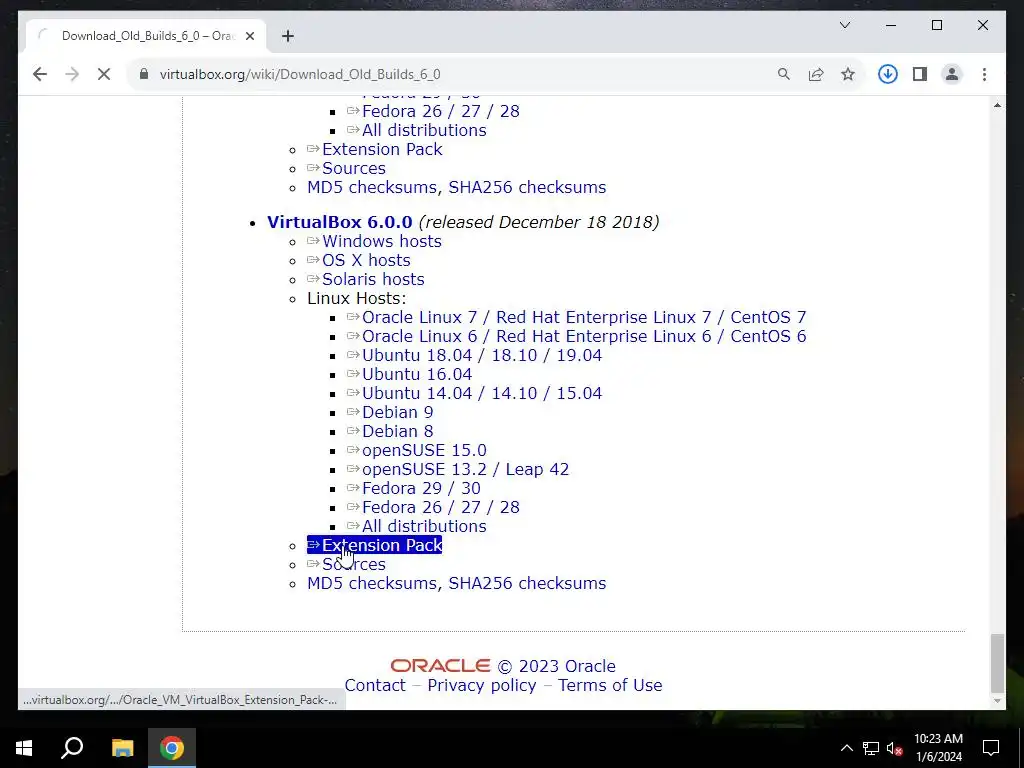Open the Contact footer link
This screenshot has height=768, width=1024.
375,685
